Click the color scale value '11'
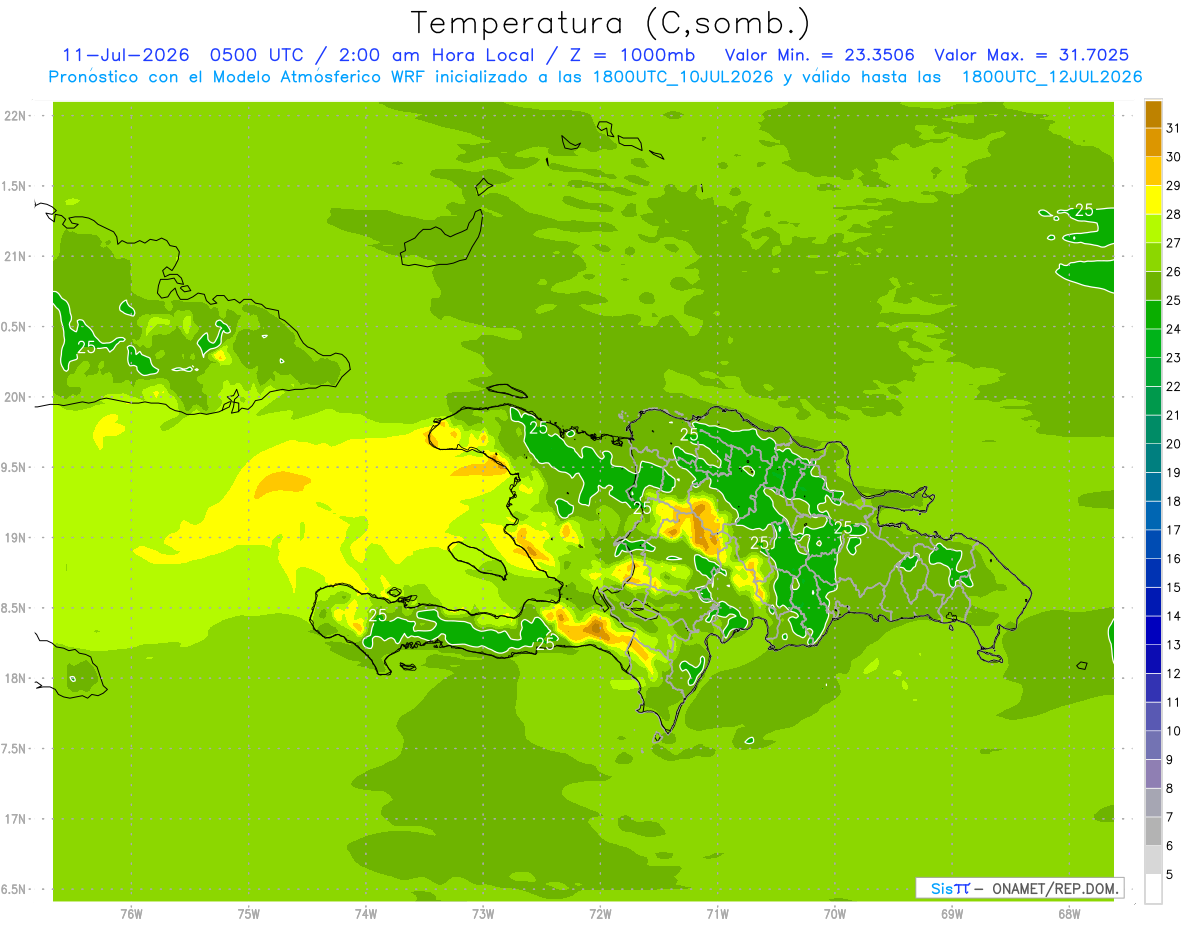The width and height of the screenshot is (1200, 927). point(1173,702)
